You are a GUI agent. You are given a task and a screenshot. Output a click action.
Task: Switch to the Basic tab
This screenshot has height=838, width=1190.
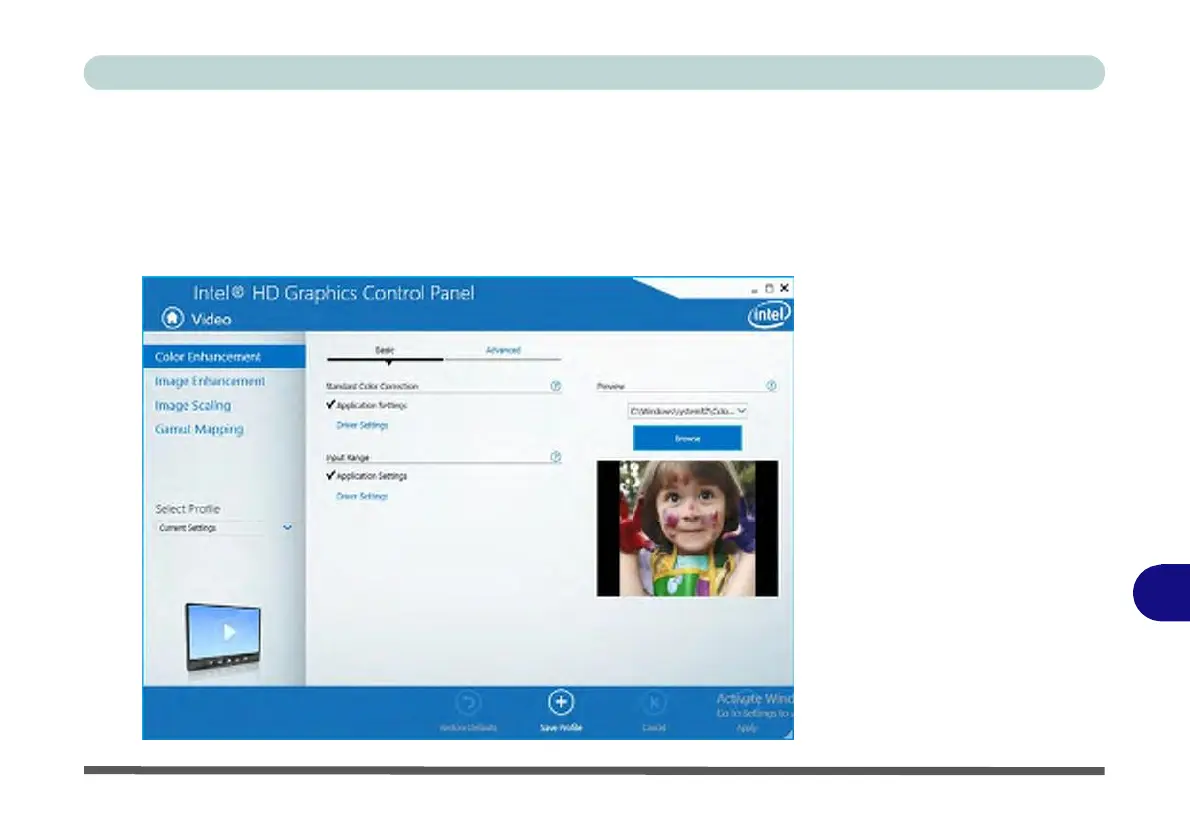(385, 350)
